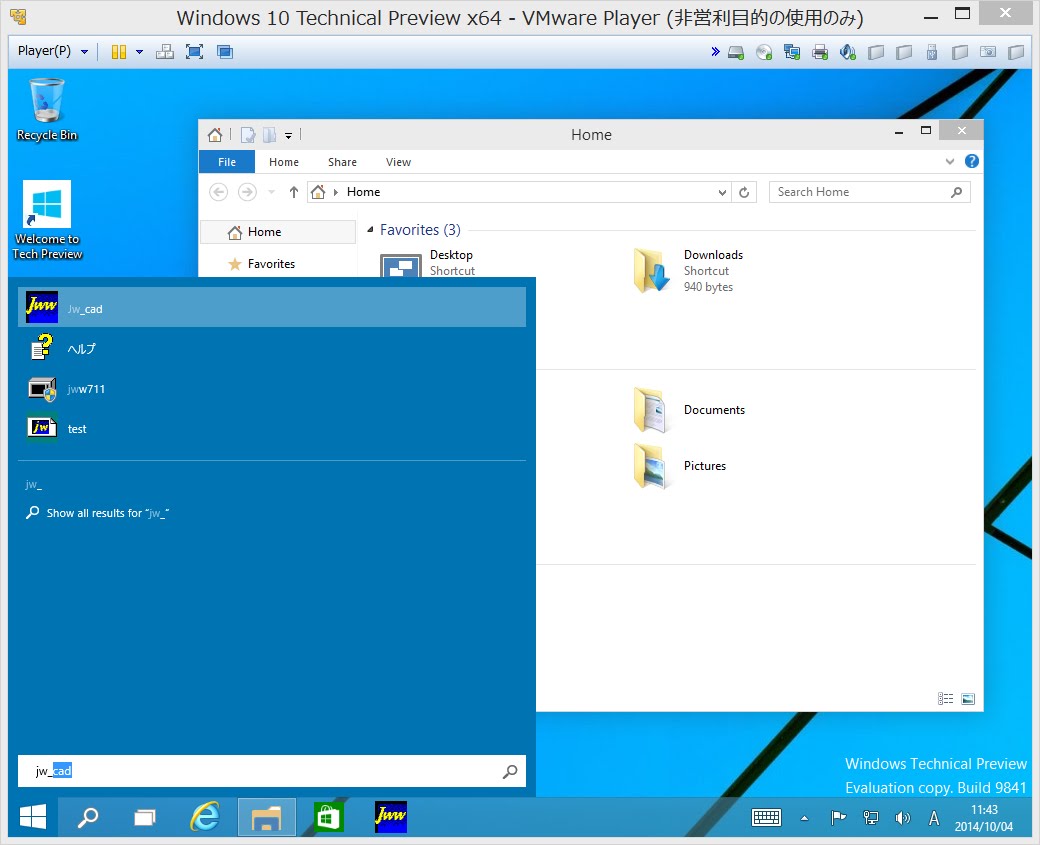The height and width of the screenshot is (845, 1040).
Task: Expand the Explorer ribbon chevron
Action: pyautogui.click(x=950, y=161)
